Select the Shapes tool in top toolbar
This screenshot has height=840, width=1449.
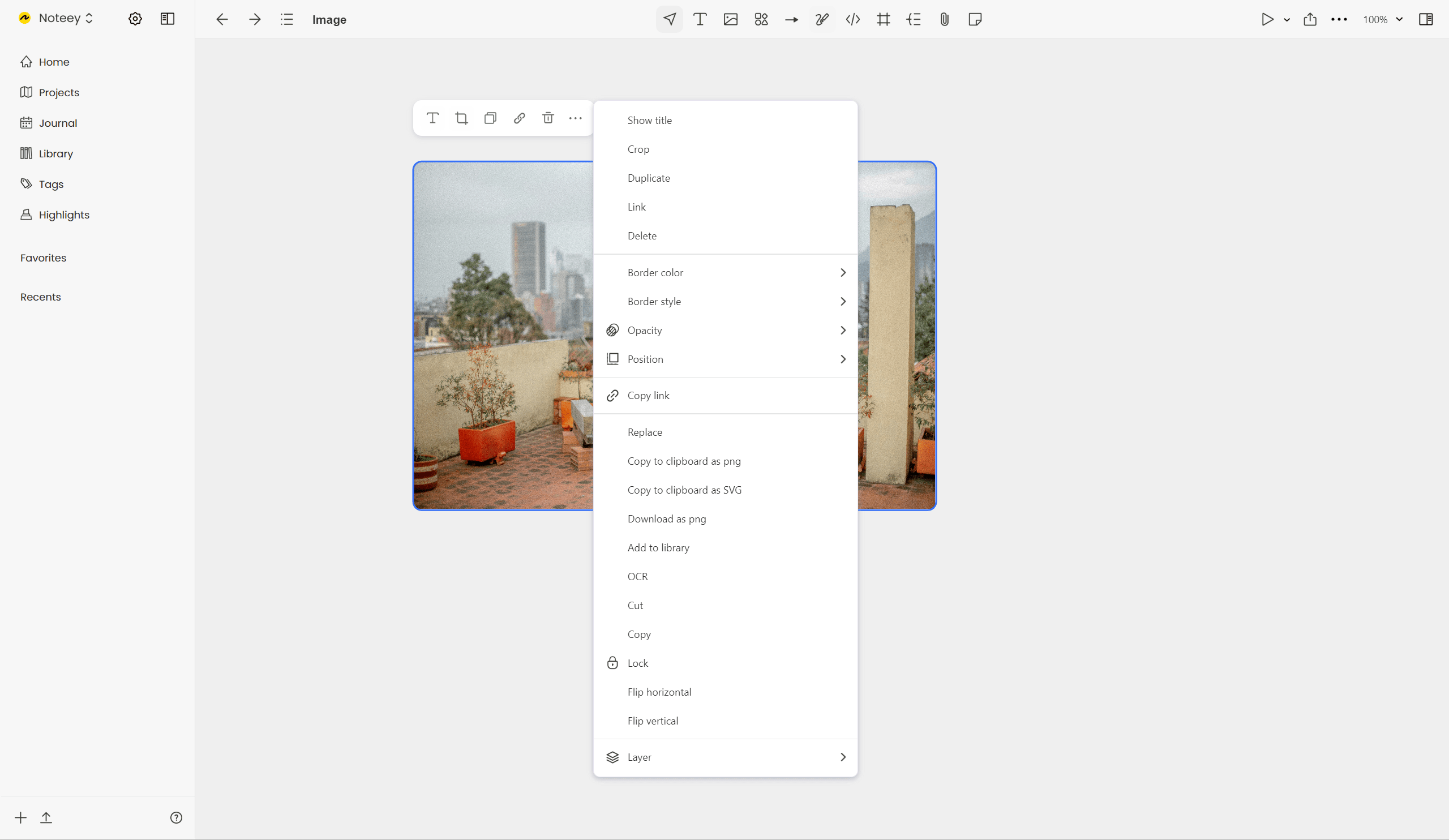click(x=761, y=20)
